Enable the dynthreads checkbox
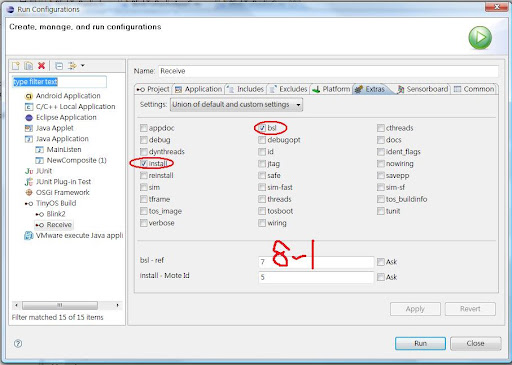The image size is (512, 365). [x=144, y=152]
